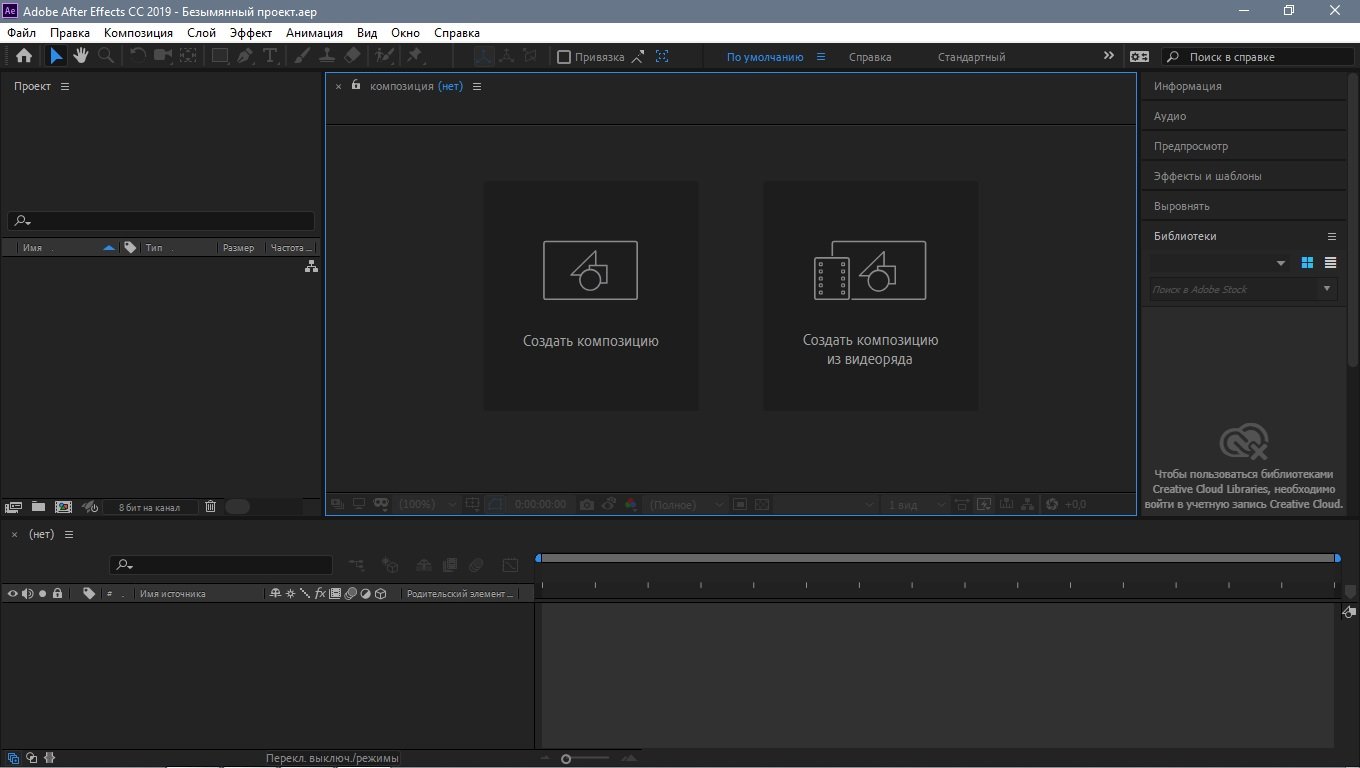
Task: Switch to the Стандартный workspace
Action: 971,57
